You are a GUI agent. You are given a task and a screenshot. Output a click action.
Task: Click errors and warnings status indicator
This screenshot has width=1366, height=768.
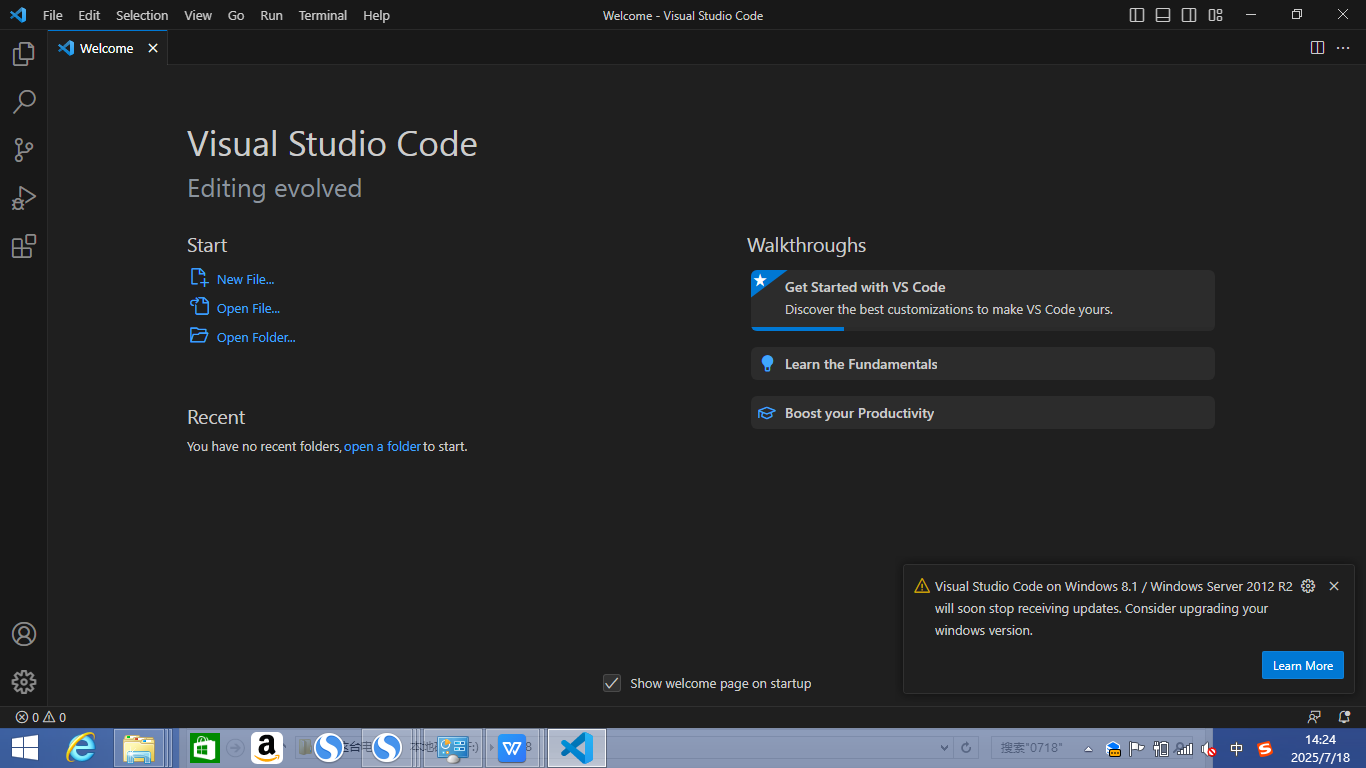pyautogui.click(x=41, y=717)
